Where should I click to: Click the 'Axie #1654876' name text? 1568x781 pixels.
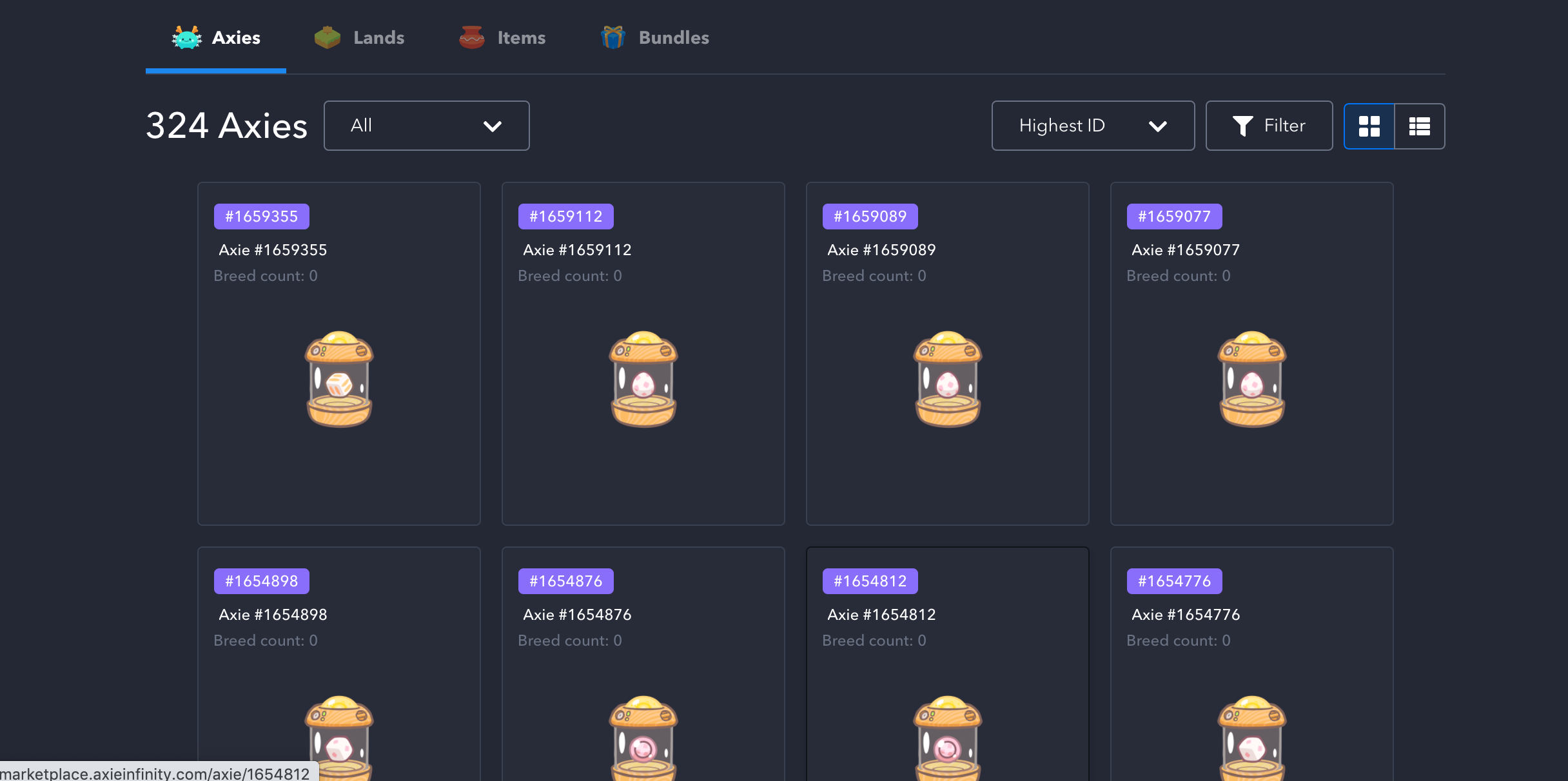pos(577,615)
